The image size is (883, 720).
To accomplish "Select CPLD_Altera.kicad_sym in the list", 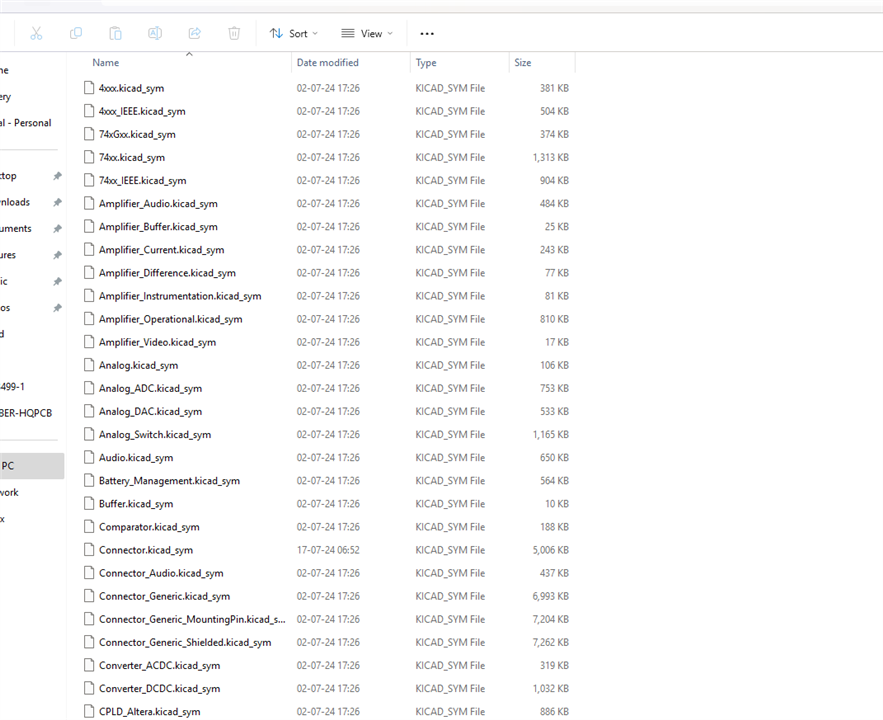I will [149, 712].
